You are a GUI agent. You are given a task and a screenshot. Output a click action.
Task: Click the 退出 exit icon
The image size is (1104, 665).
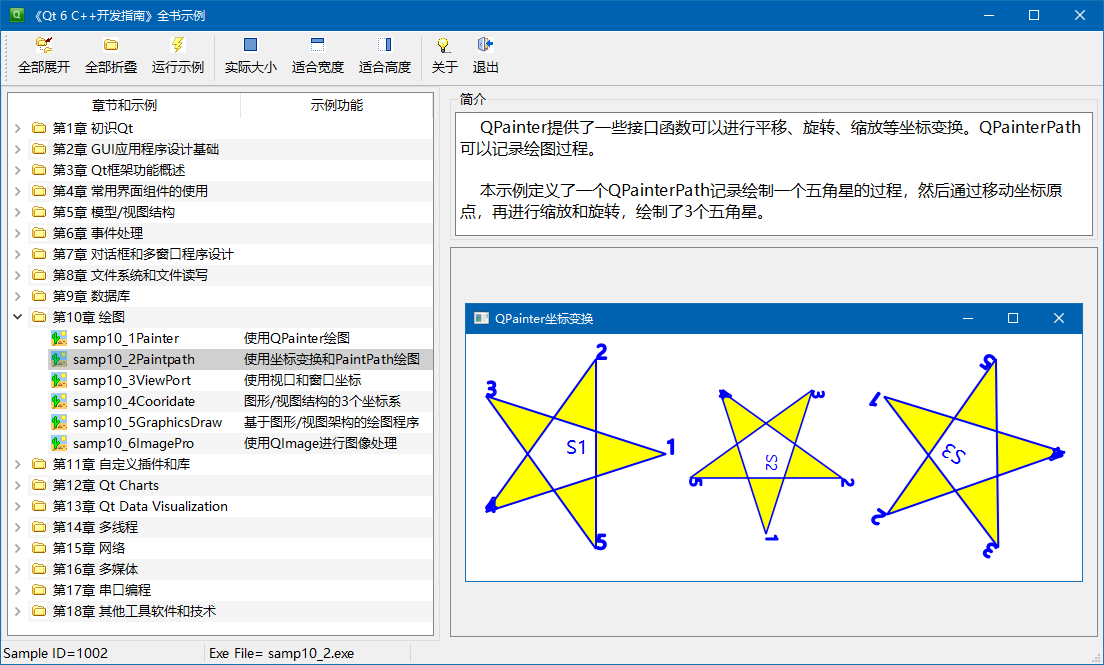(x=485, y=45)
